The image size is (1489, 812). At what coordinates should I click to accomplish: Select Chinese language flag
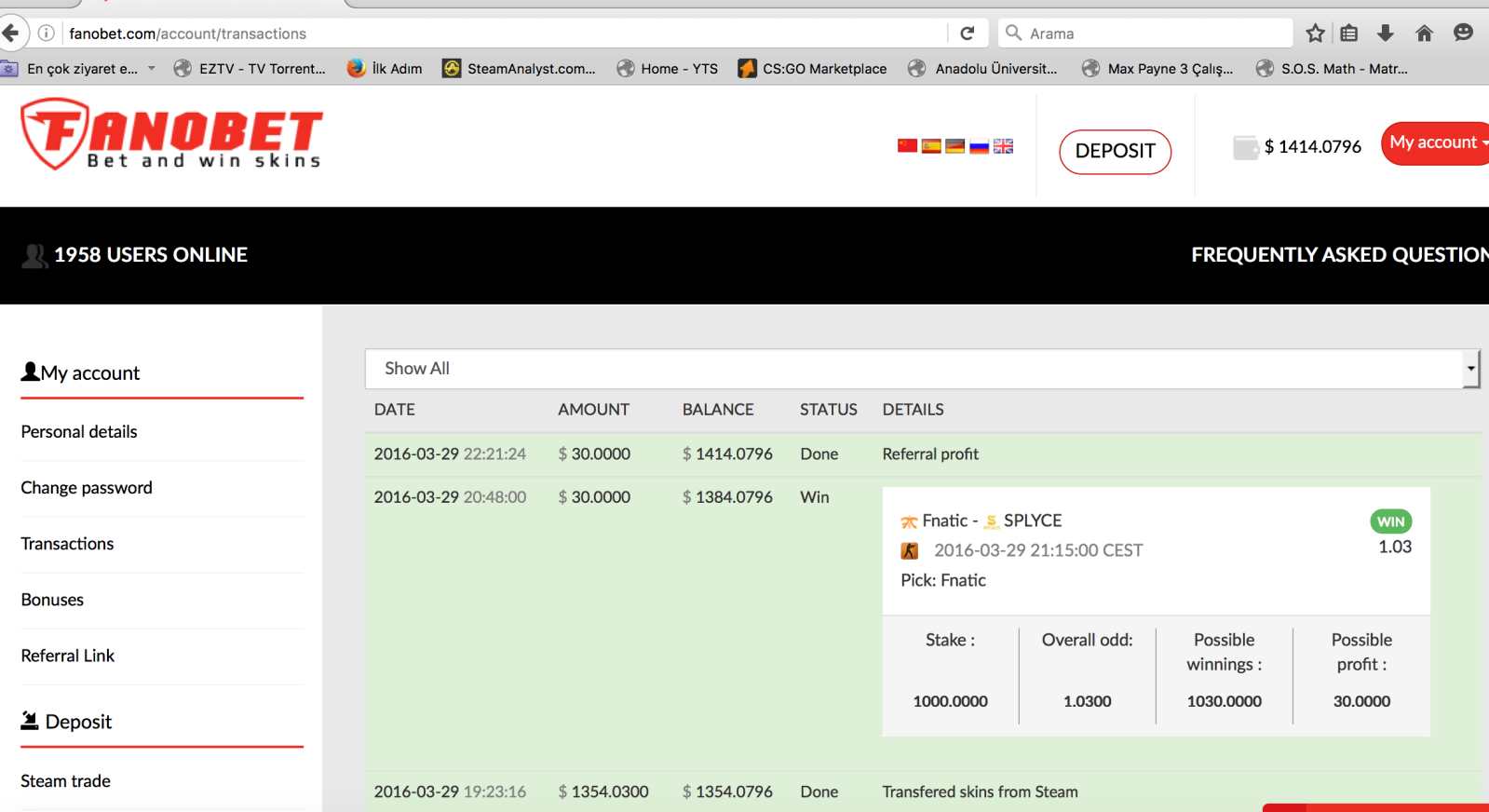click(x=907, y=146)
